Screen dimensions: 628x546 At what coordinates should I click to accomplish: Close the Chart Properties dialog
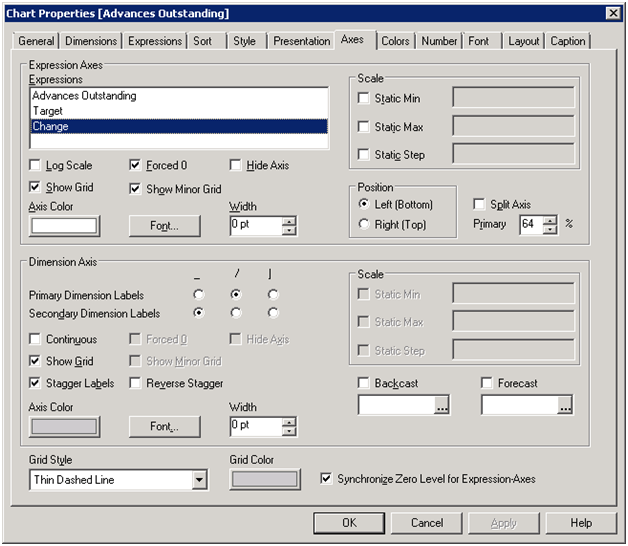(x=612, y=13)
